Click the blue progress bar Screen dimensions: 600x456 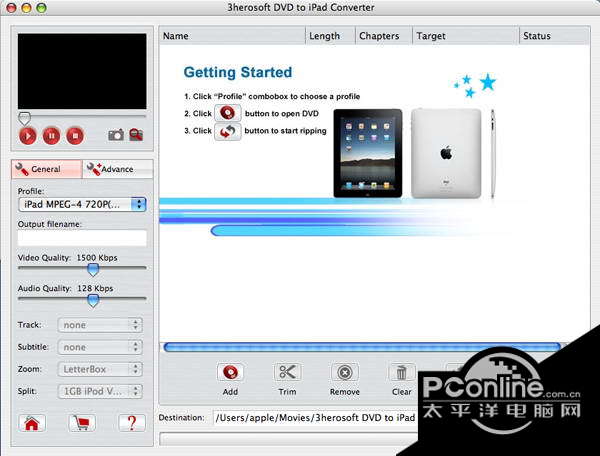(362, 347)
